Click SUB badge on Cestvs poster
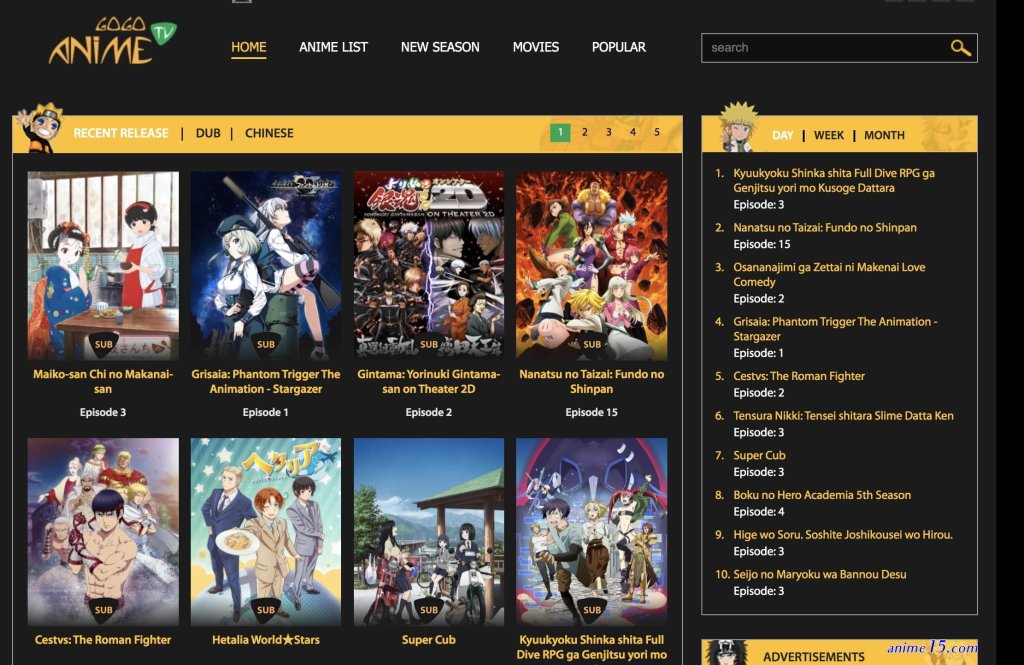1024x665 pixels. (x=103, y=609)
